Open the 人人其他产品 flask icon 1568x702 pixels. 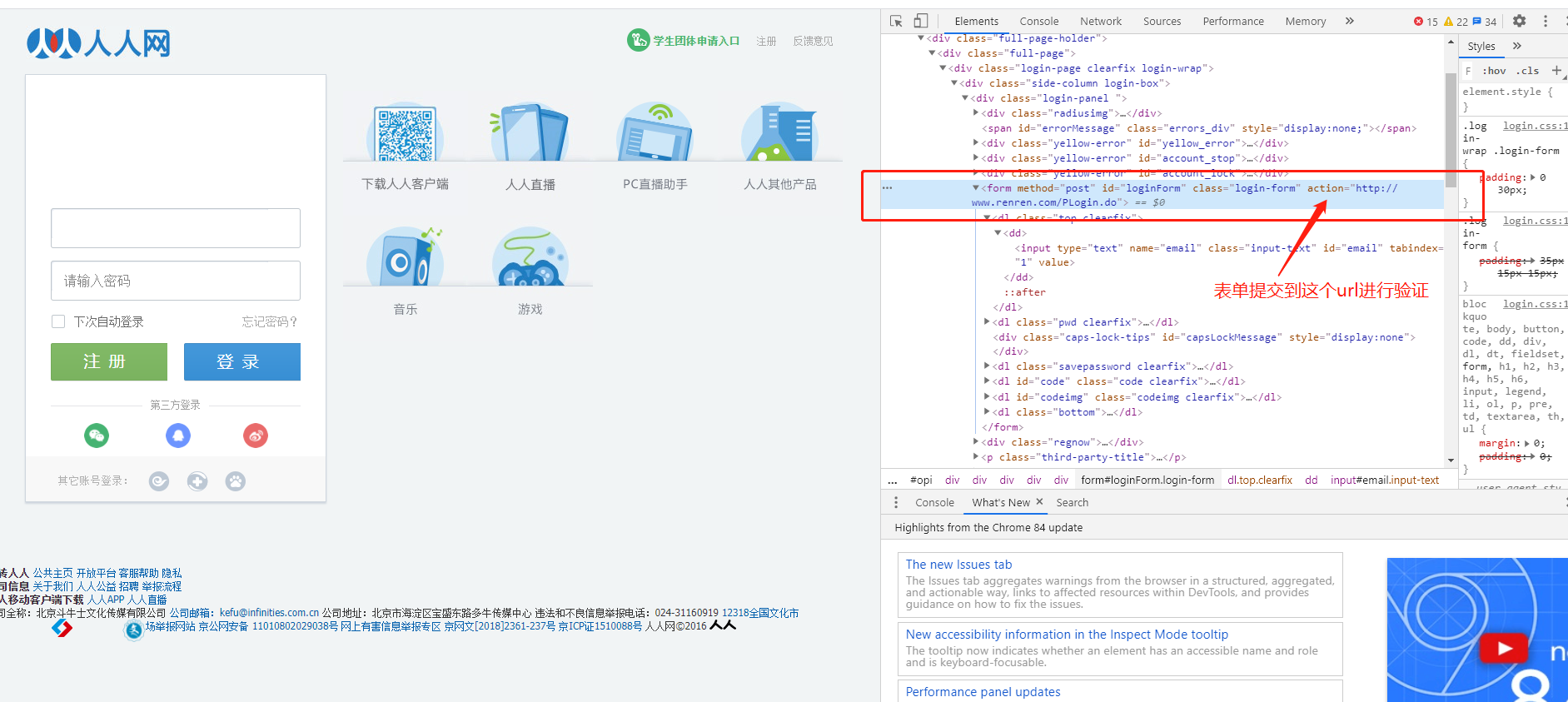tap(780, 133)
